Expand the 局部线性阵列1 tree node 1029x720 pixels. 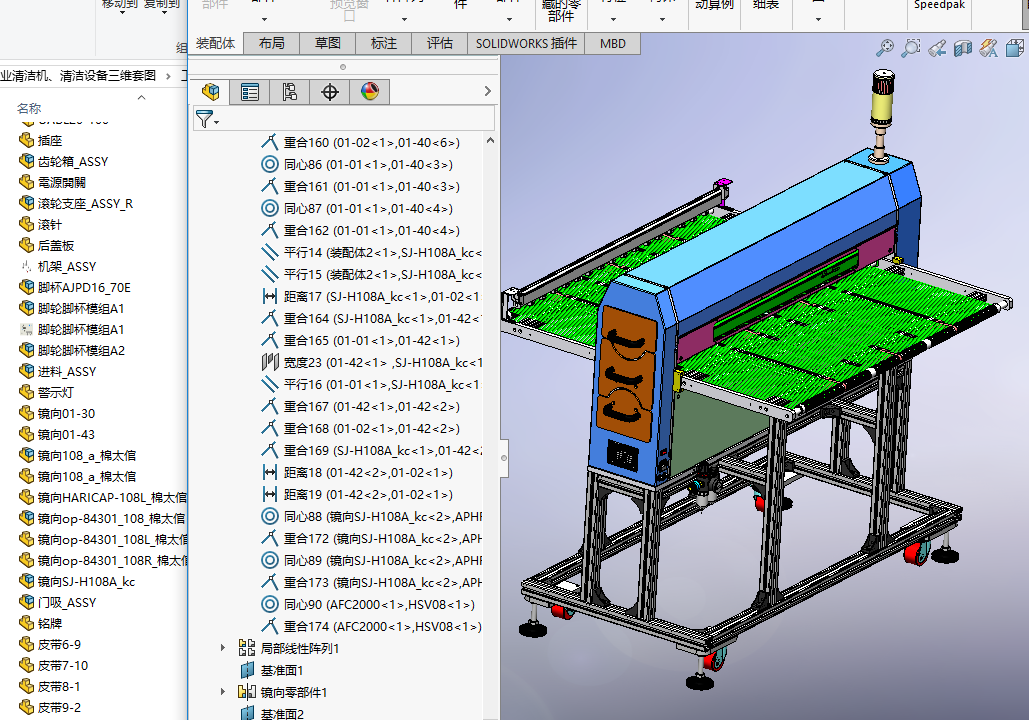[x=223, y=648]
